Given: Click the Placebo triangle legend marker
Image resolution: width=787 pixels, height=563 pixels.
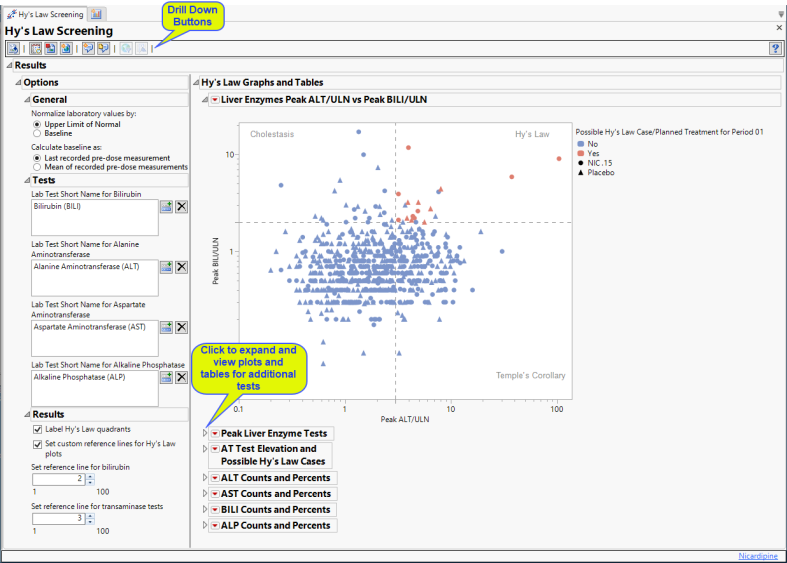Looking at the screenshot, I should click(581, 173).
